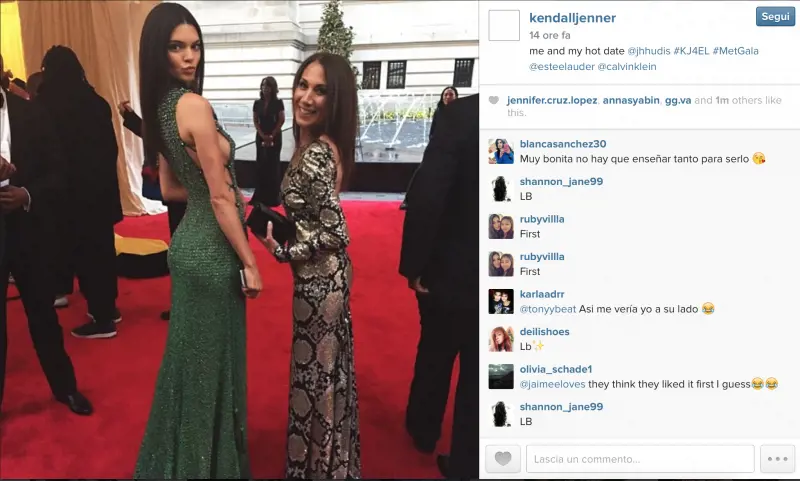Click rubyvillla's avatar on first 'First' comment
The height and width of the screenshot is (481, 800).
(x=501, y=226)
